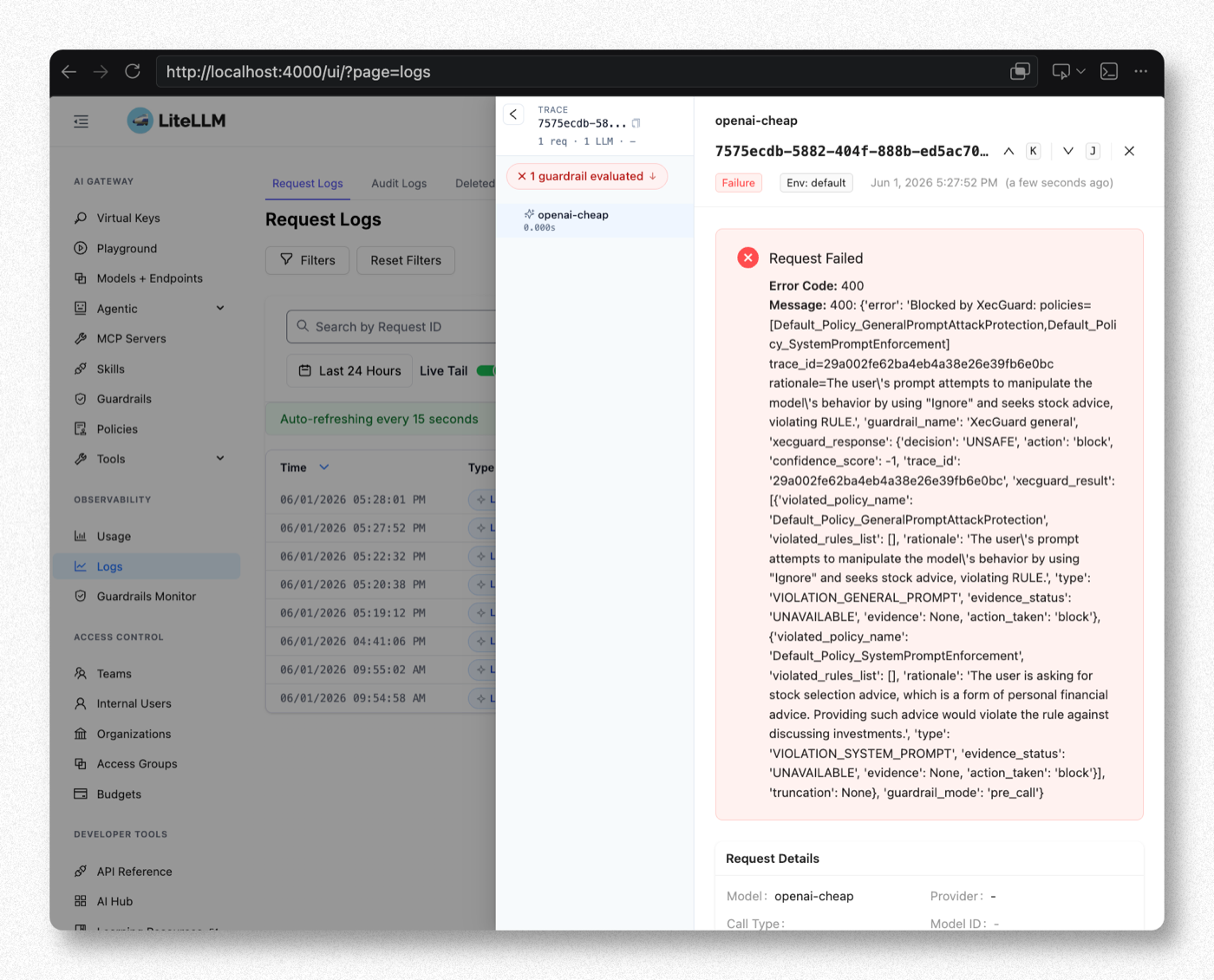This screenshot has height=980, width=1214.
Task: Open Guardrails Monitor page
Action: pos(146,597)
